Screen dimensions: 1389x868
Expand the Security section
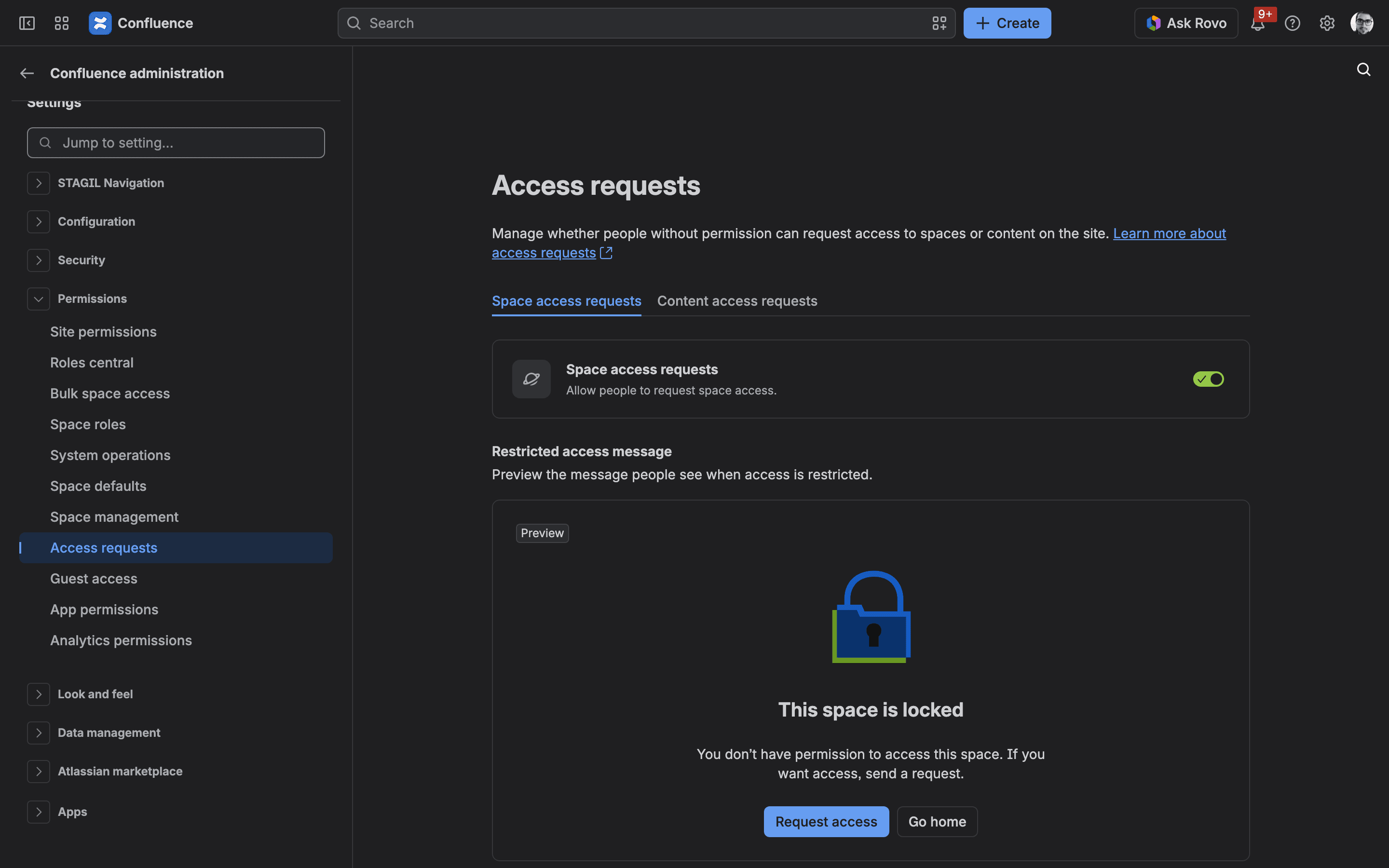[39, 260]
